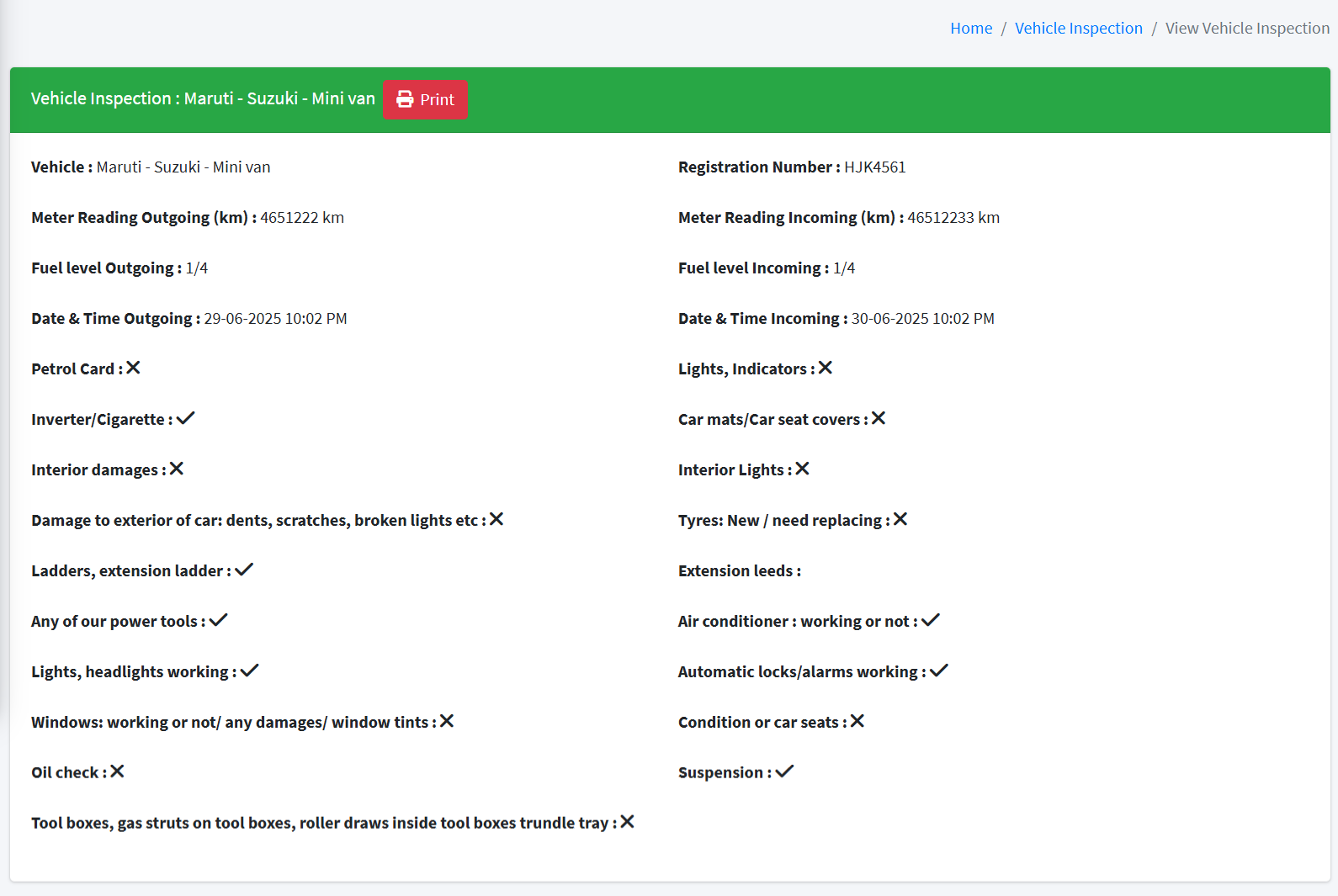Go to Vehicle Inspection breadcrumb link

[1079, 29]
